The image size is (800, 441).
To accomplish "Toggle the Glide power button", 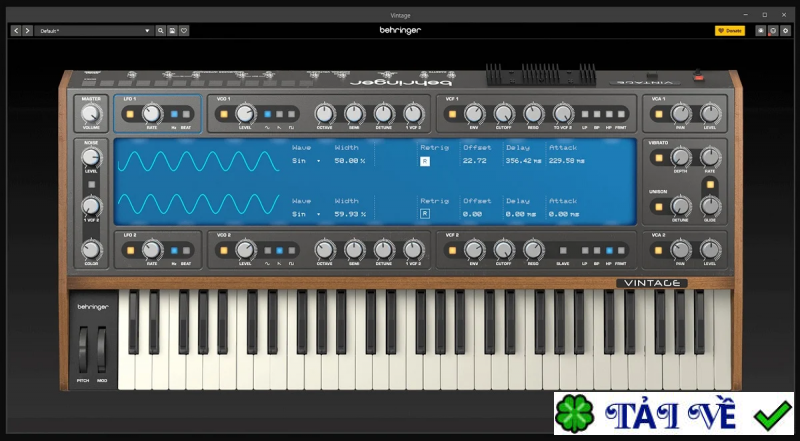I will coord(710,185).
